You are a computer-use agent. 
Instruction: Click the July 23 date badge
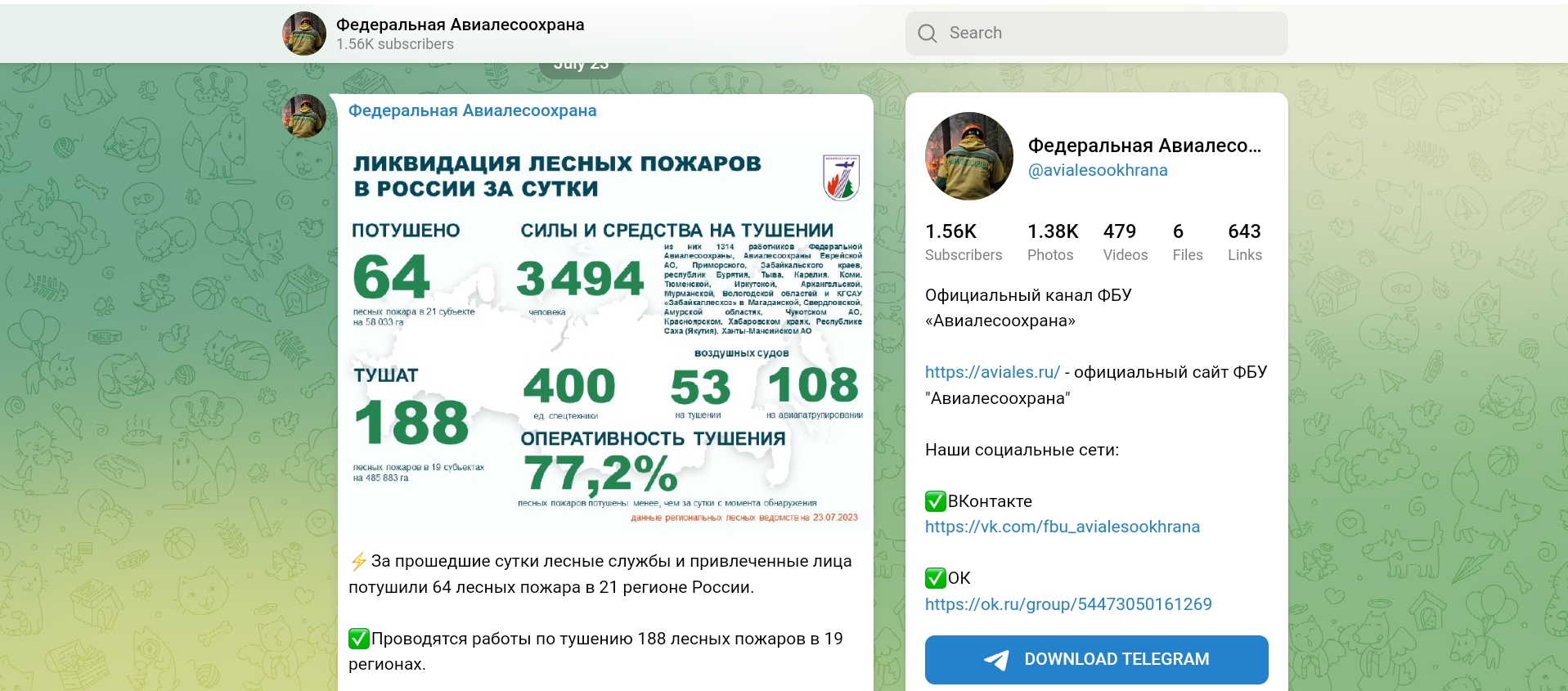(x=581, y=65)
